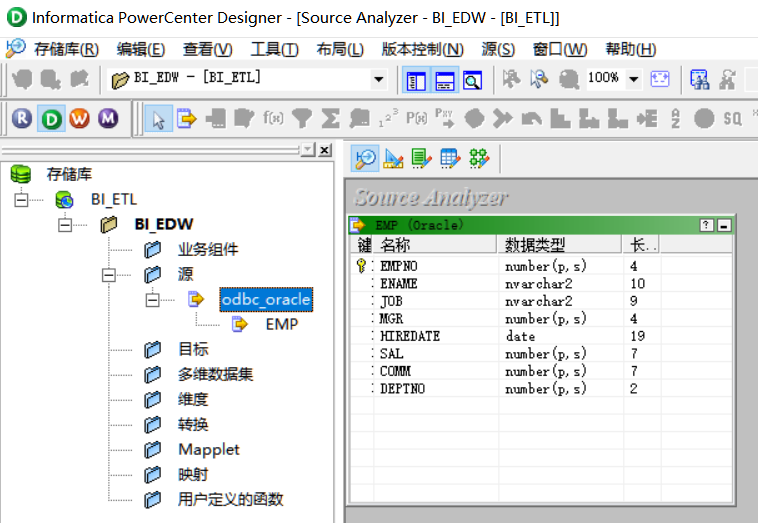
Task: Launch the Workflow Monitor (M) tool
Action: 108,118
